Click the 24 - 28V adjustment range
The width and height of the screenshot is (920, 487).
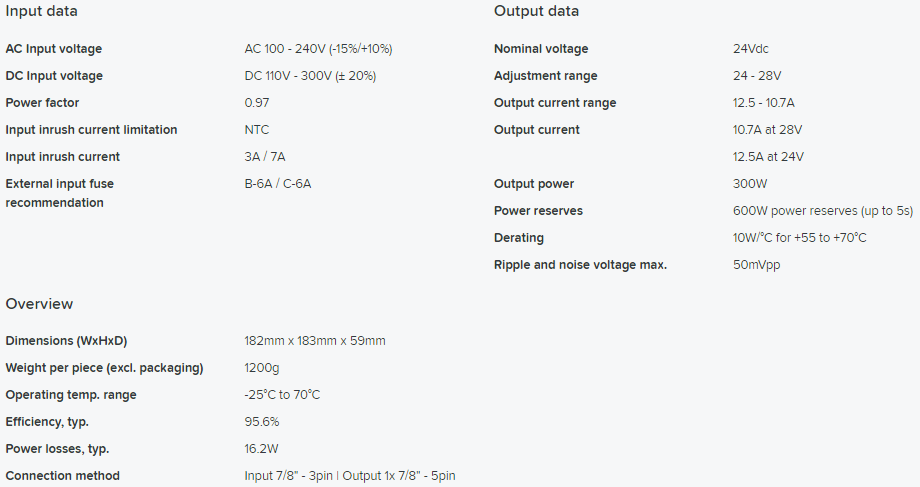757,76
